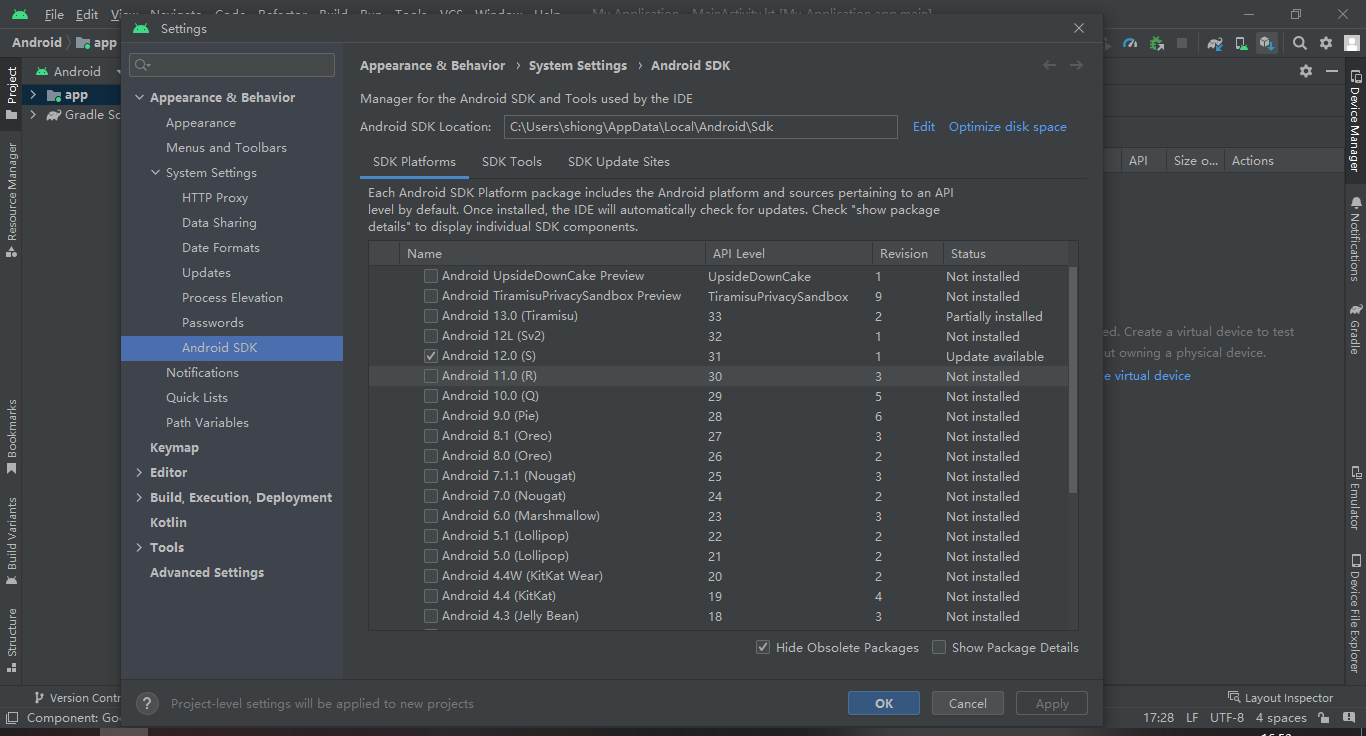Click the SDK Manager cube icon in toolbar
The width and height of the screenshot is (1366, 736).
pos(1267,43)
